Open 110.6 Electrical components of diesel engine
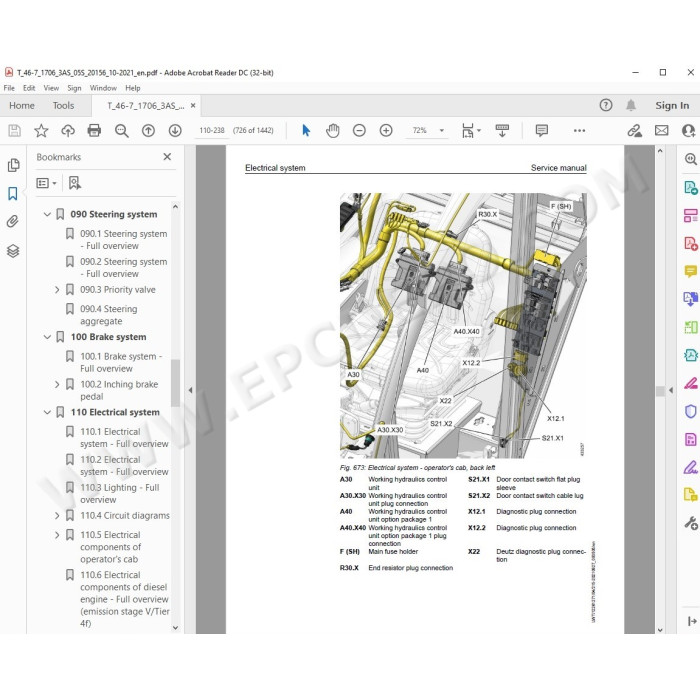 [x=124, y=599]
